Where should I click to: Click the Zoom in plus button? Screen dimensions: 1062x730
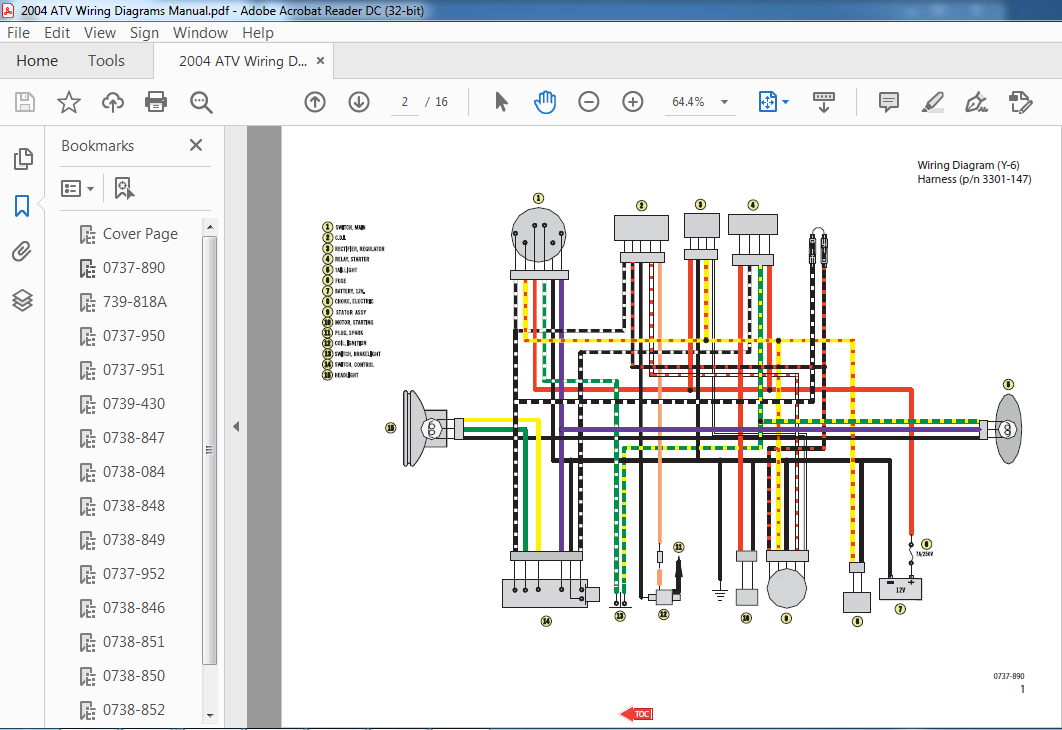[x=633, y=102]
